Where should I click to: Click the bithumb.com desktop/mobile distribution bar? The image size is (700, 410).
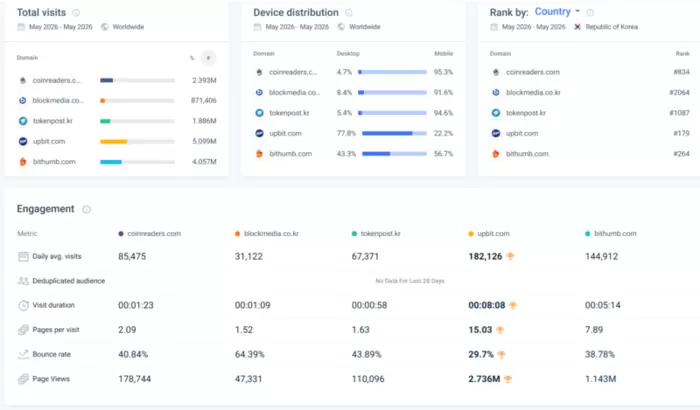pyautogui.click(x=394, y=154)
